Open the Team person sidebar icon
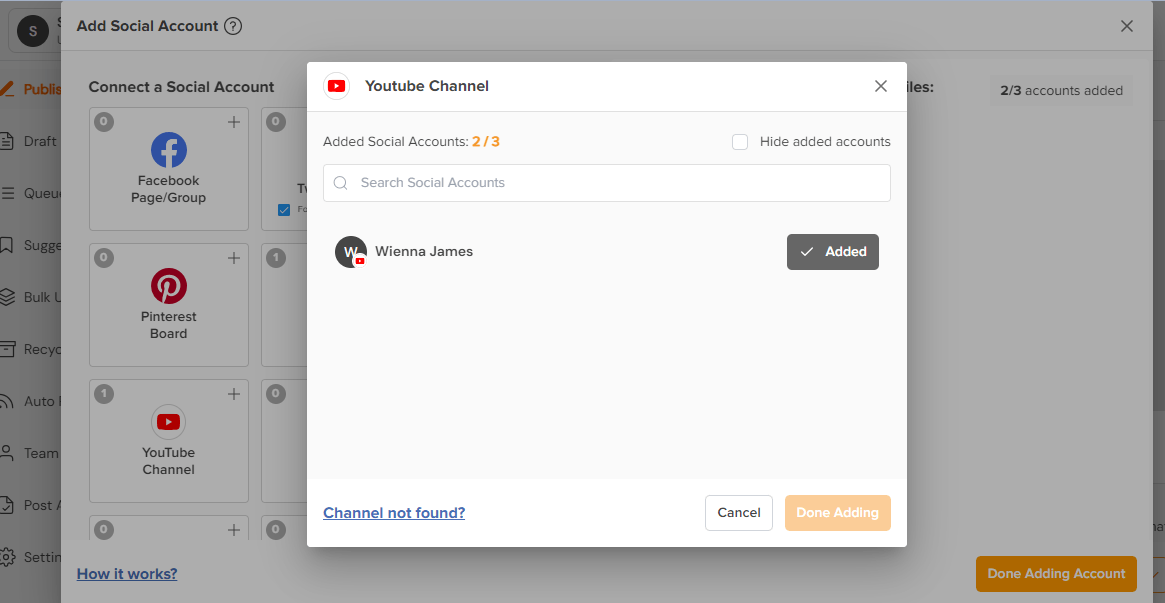Image resolution: width=1165 pixels, height=603 pixels. pyautogui.click(x=7, y=453)
